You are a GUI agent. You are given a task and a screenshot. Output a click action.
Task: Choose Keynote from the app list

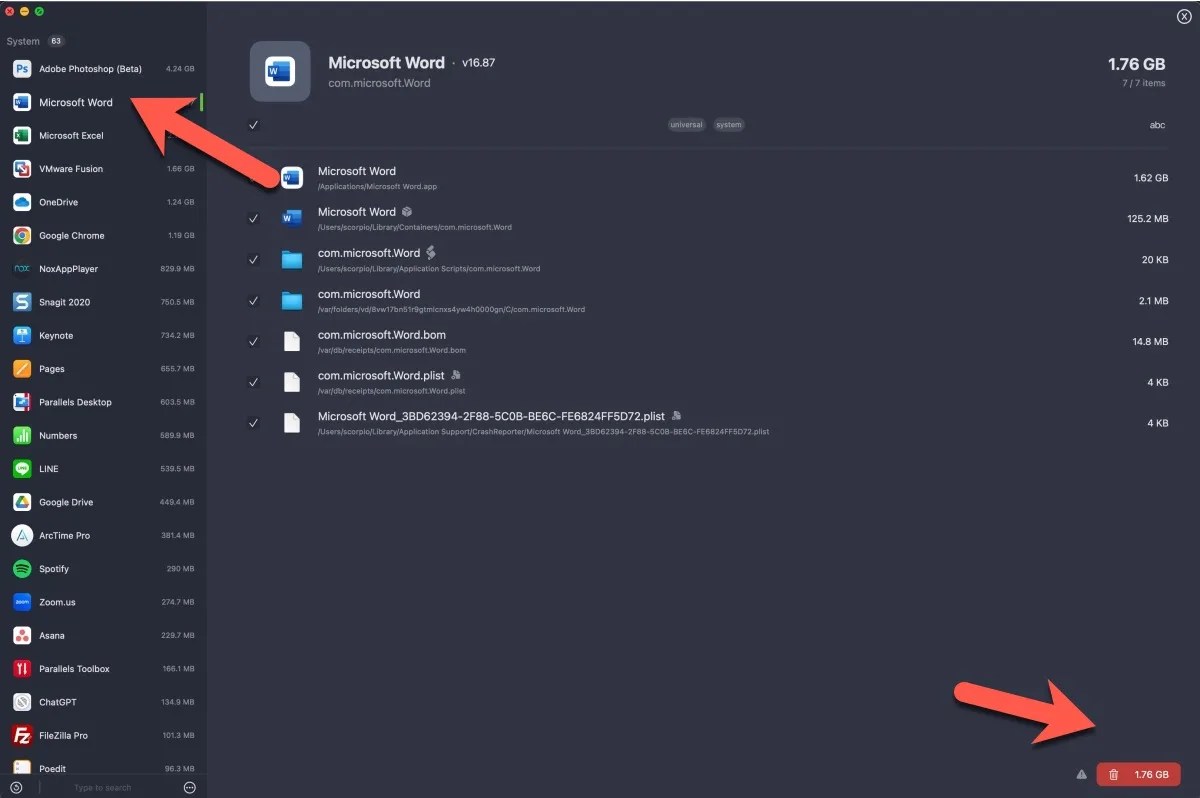coord(103,335)
